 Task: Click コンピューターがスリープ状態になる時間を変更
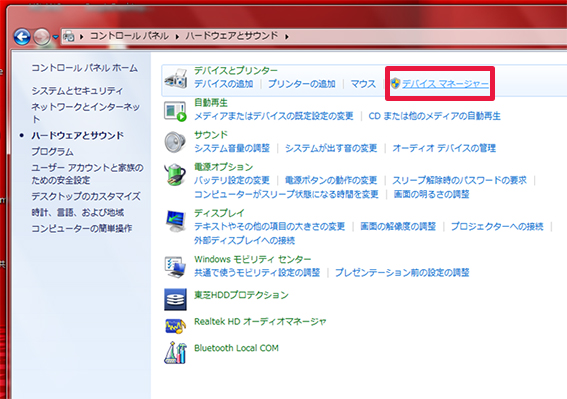pos(286,194)
